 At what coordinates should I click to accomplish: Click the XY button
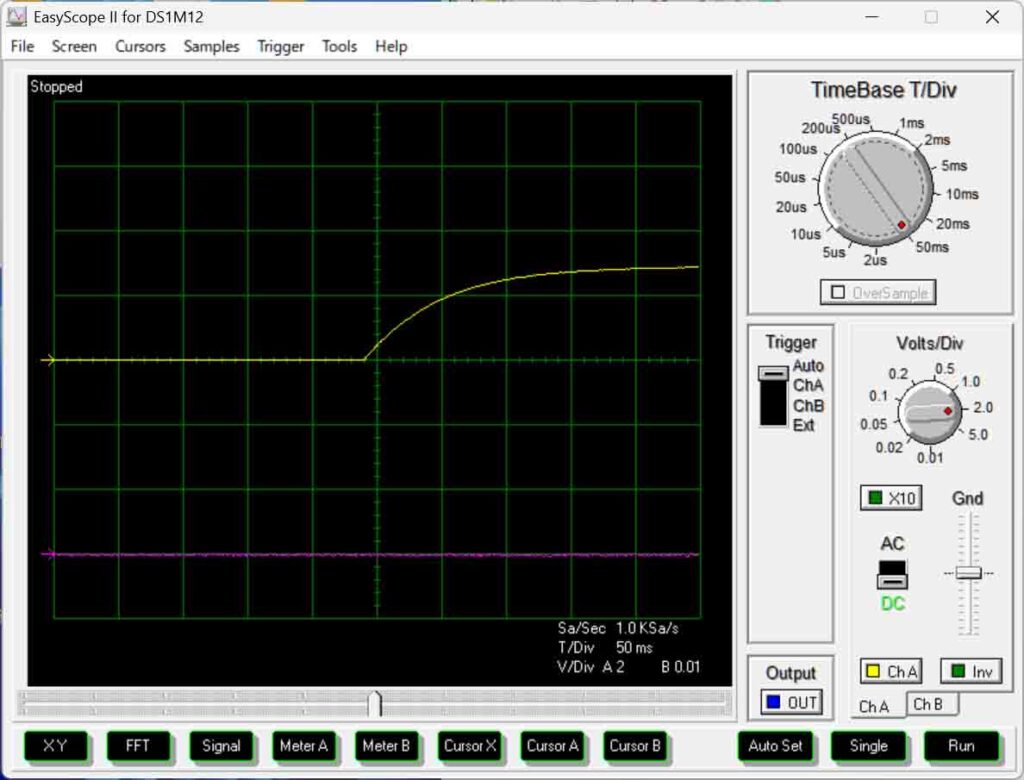(55, 746)
